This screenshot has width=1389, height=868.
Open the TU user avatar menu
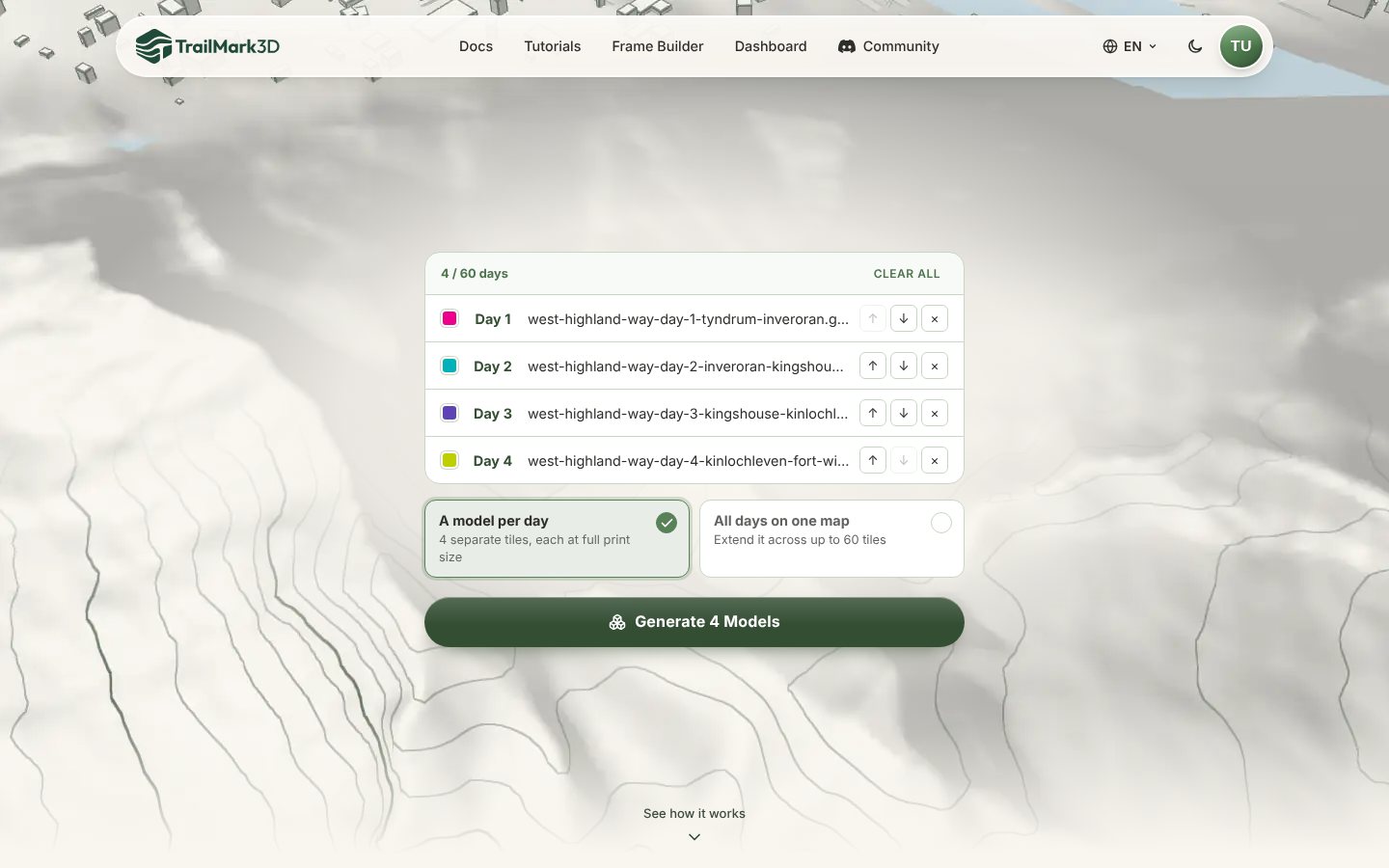[x=1241, y=46]
